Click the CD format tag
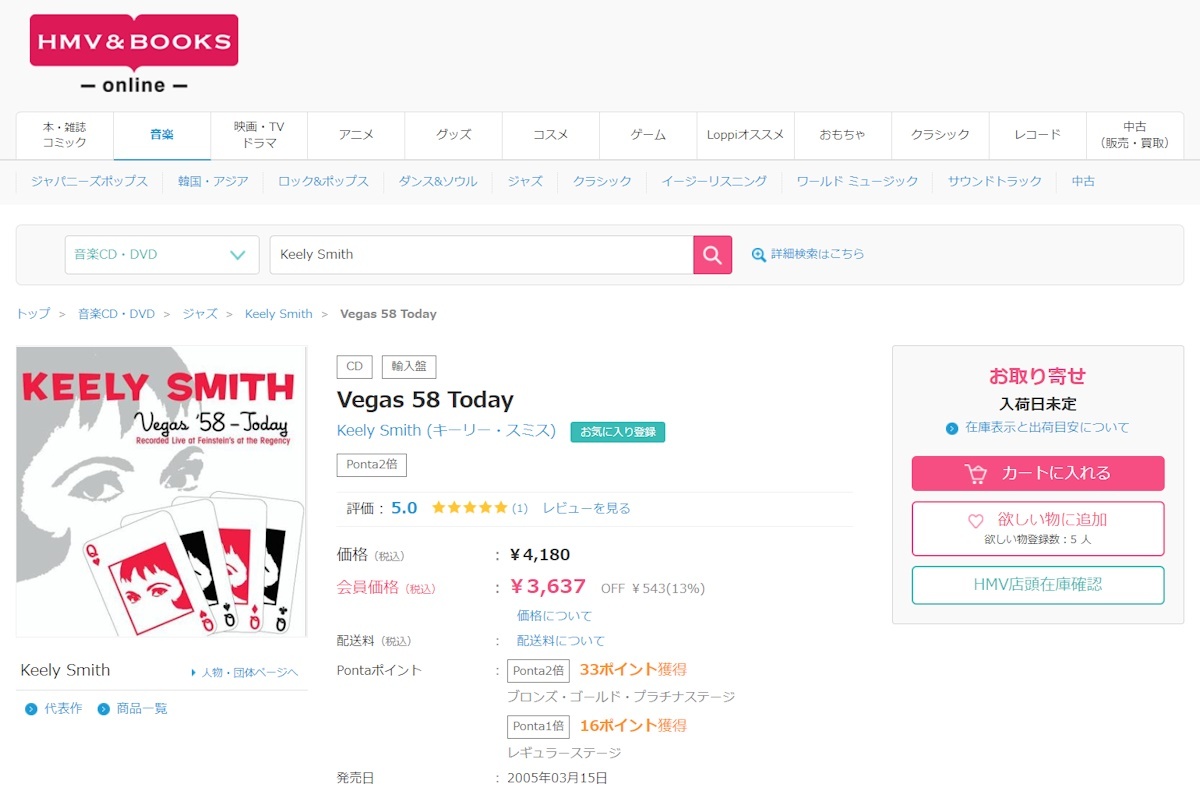Image resolution: width=1200 pixels, height=795 pixels. tap(354, 367)
